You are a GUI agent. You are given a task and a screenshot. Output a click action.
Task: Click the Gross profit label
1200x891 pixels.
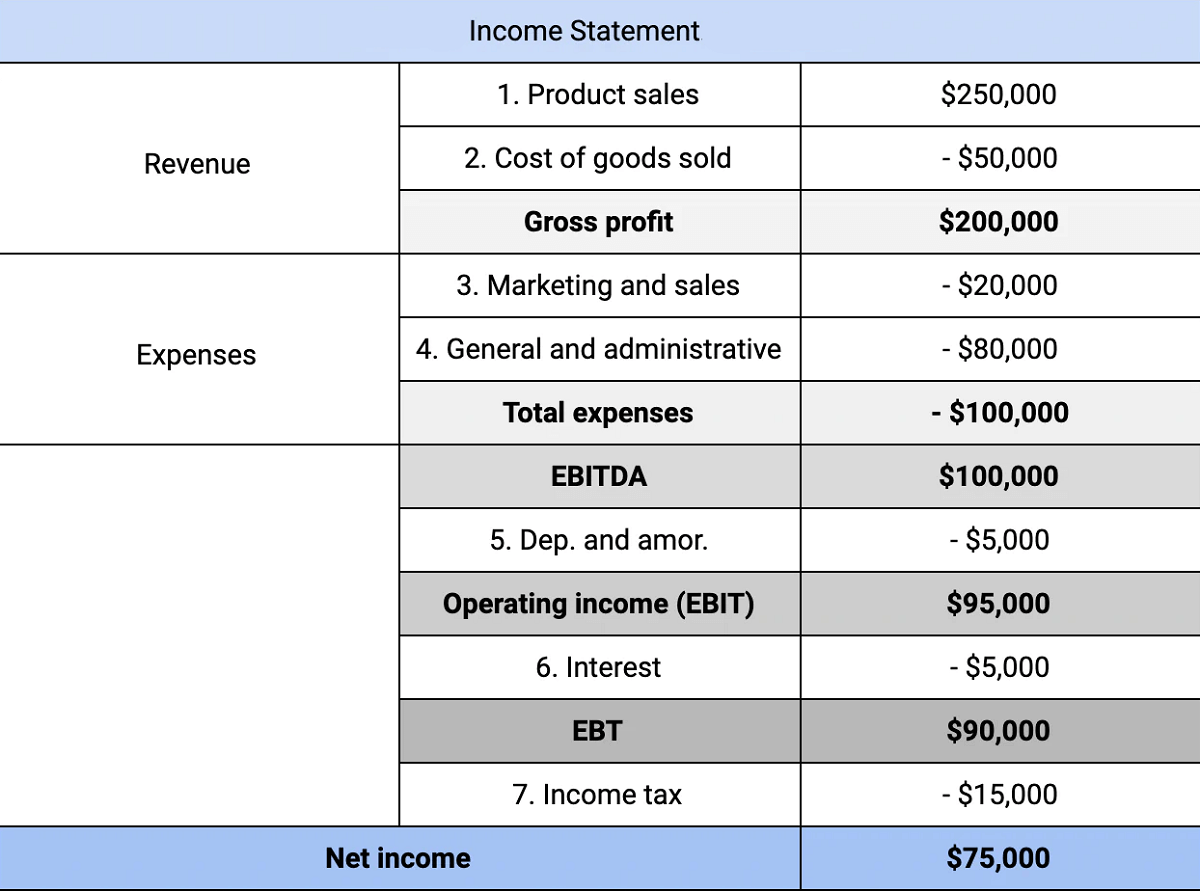pyautogui.click(x=600, y=222)
